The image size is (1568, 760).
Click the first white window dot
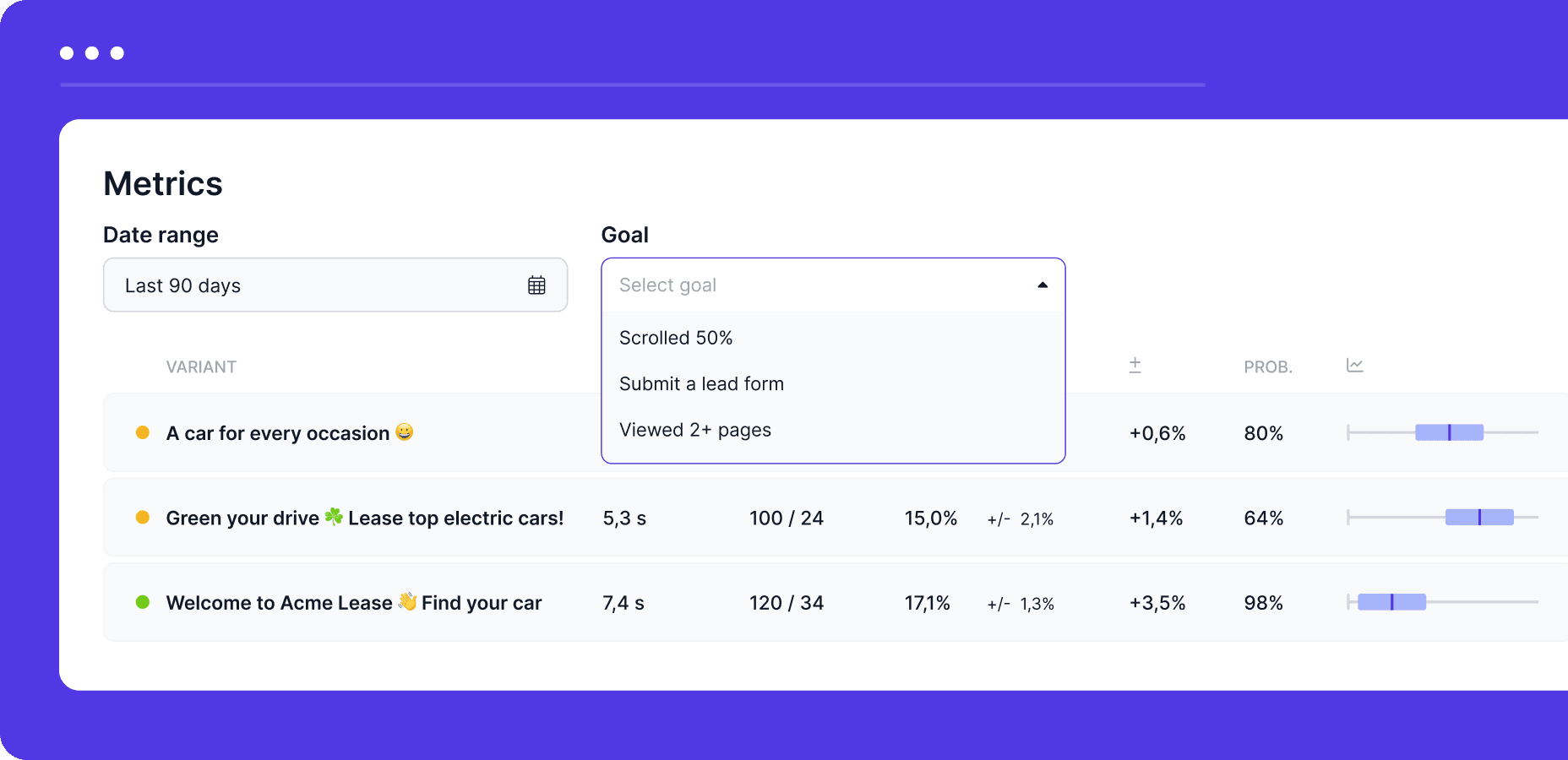[x=67, y=53]
